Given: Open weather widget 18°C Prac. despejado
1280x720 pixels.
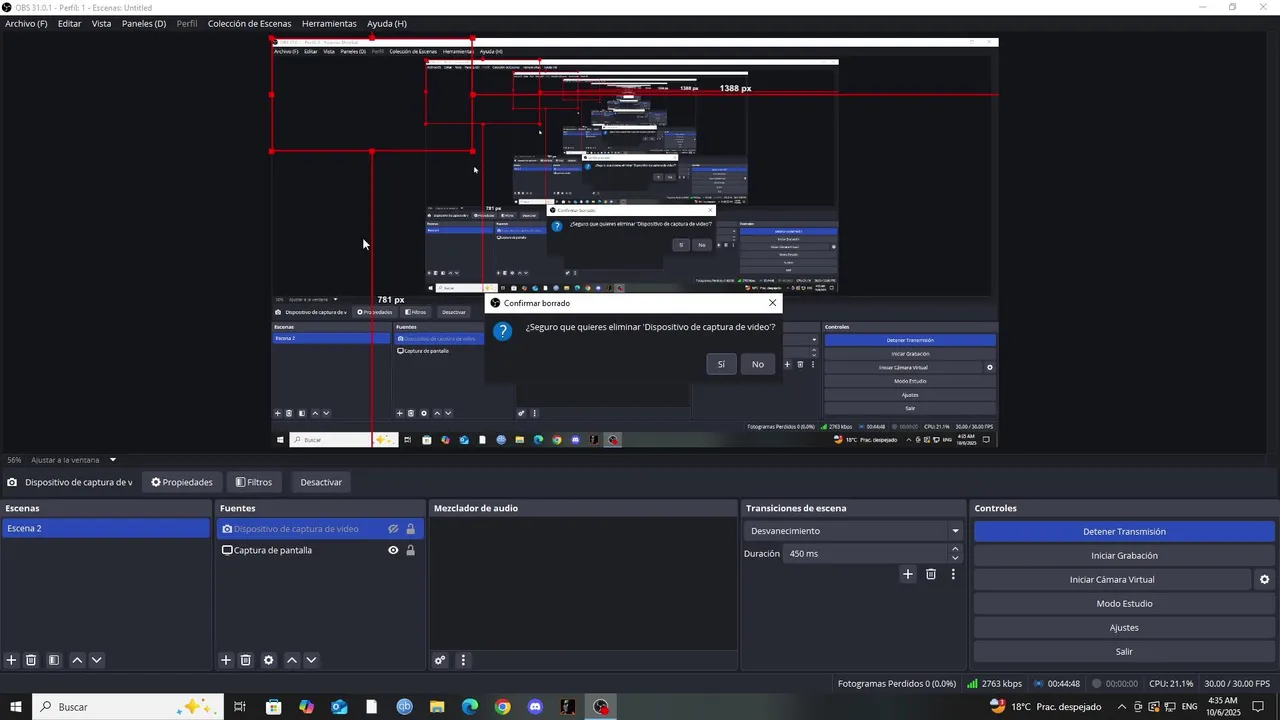Looking at the screenshot, I should point(1044,707).
